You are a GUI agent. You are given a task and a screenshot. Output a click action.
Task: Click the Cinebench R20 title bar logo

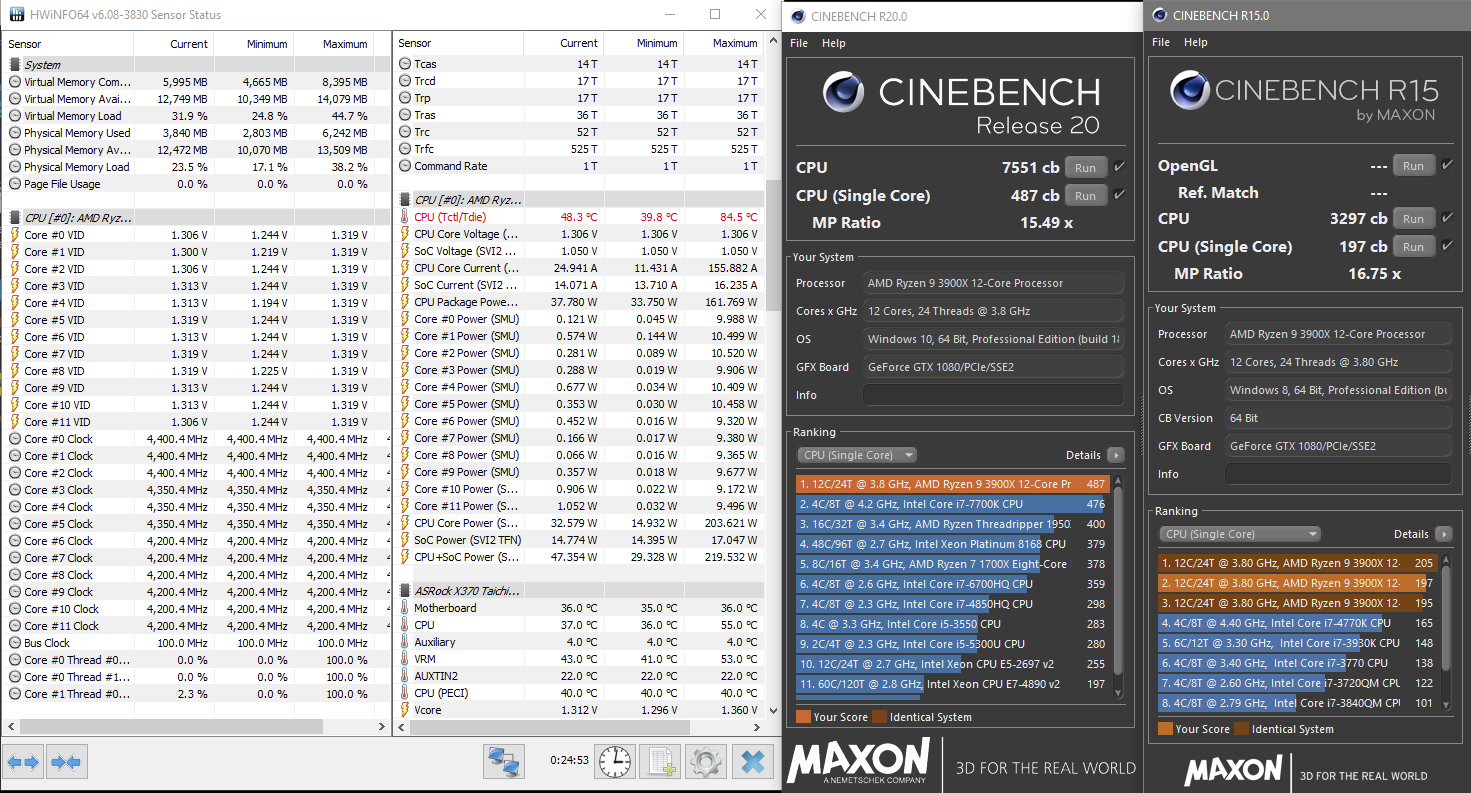(797, 16)
